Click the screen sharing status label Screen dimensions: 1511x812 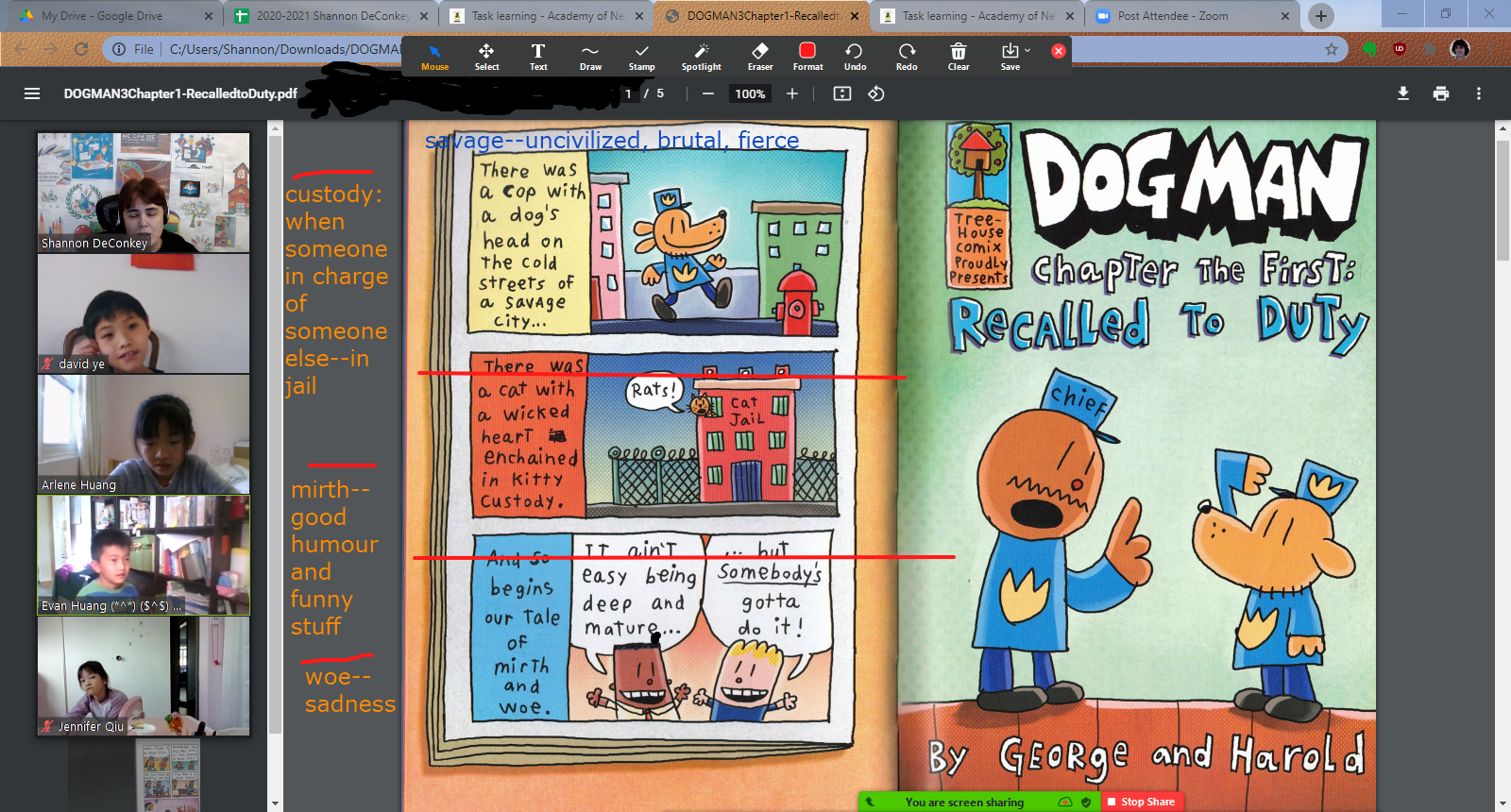pyautogui.click(x=964, y=803)
